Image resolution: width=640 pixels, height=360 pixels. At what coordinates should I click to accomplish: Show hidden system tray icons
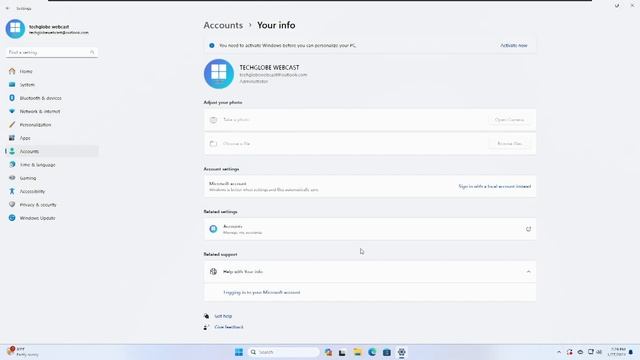[x=559, y=352]
